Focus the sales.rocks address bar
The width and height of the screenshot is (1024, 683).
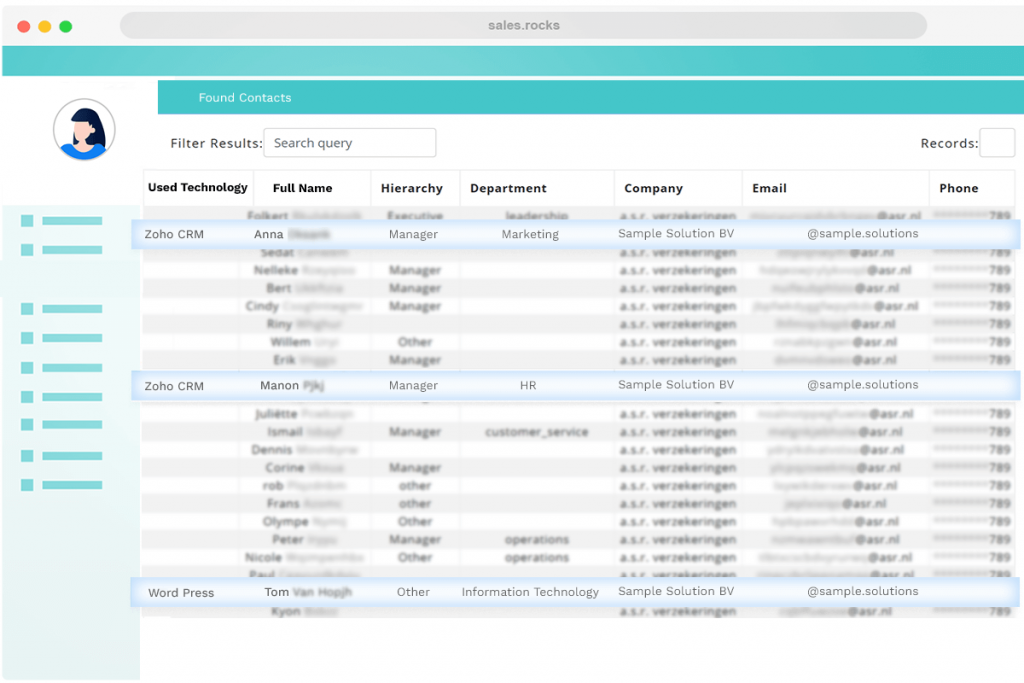(x=523, y=26)
